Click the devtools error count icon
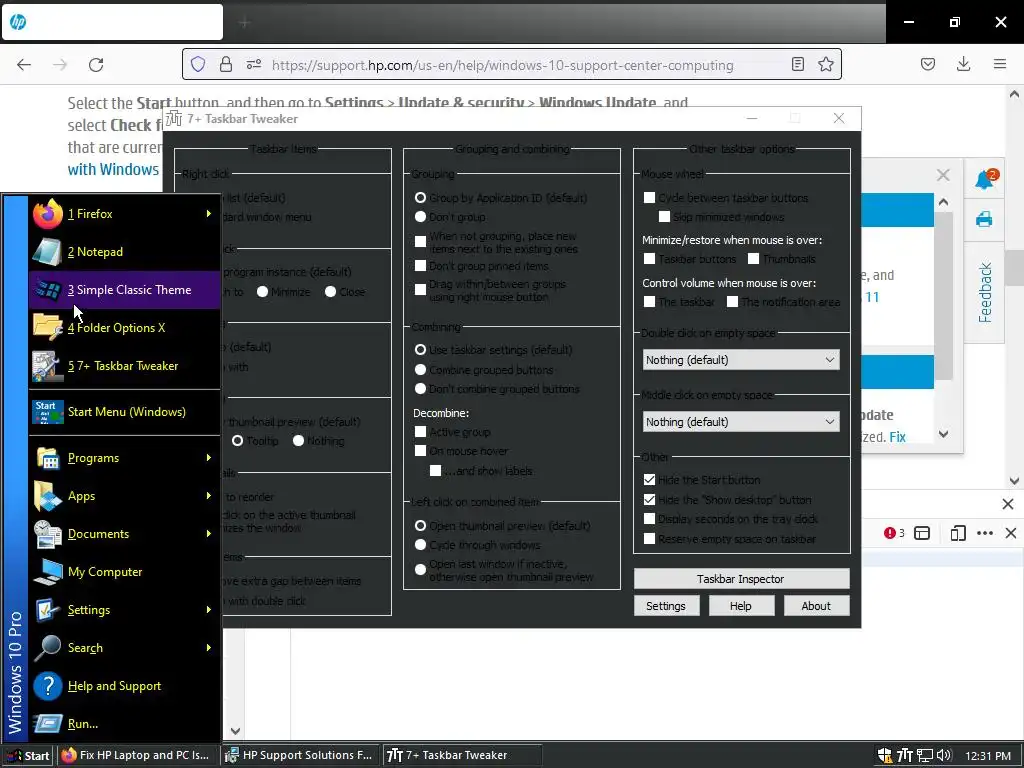1024x768 pixels. 893,533
